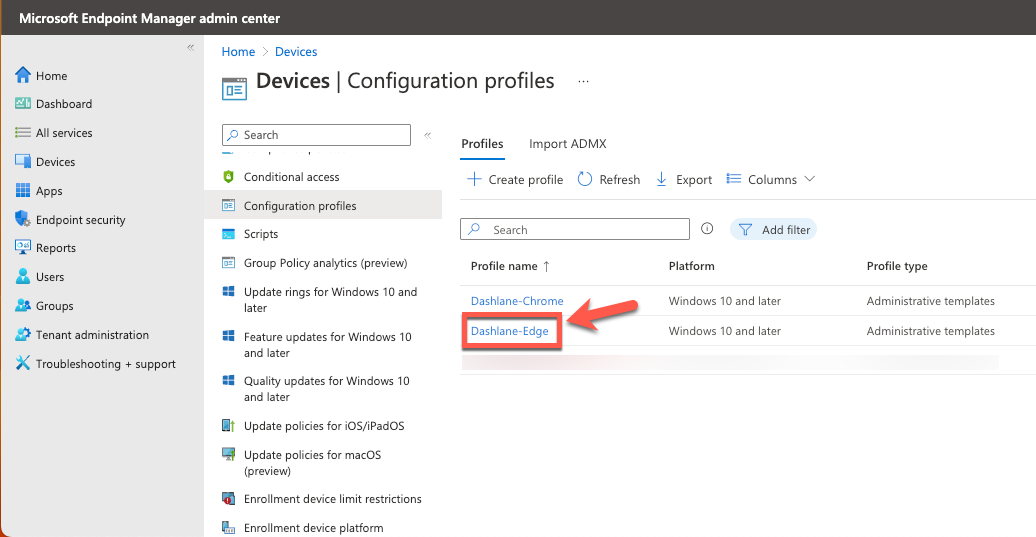
Task: Click the Profile type column header
Action: coord(897,266)
